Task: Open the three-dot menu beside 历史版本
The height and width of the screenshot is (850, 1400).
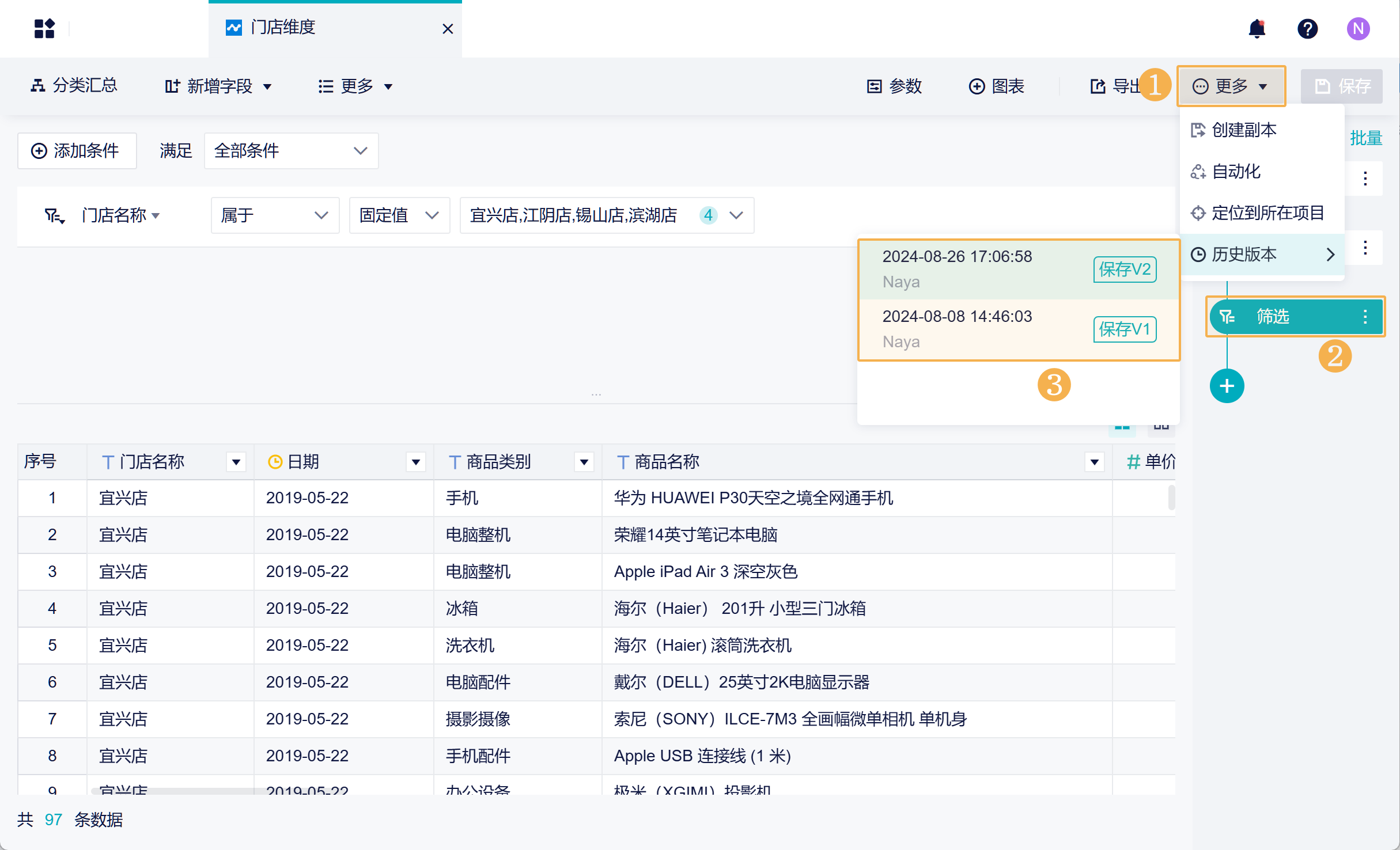Action: tap(1365, 248)
